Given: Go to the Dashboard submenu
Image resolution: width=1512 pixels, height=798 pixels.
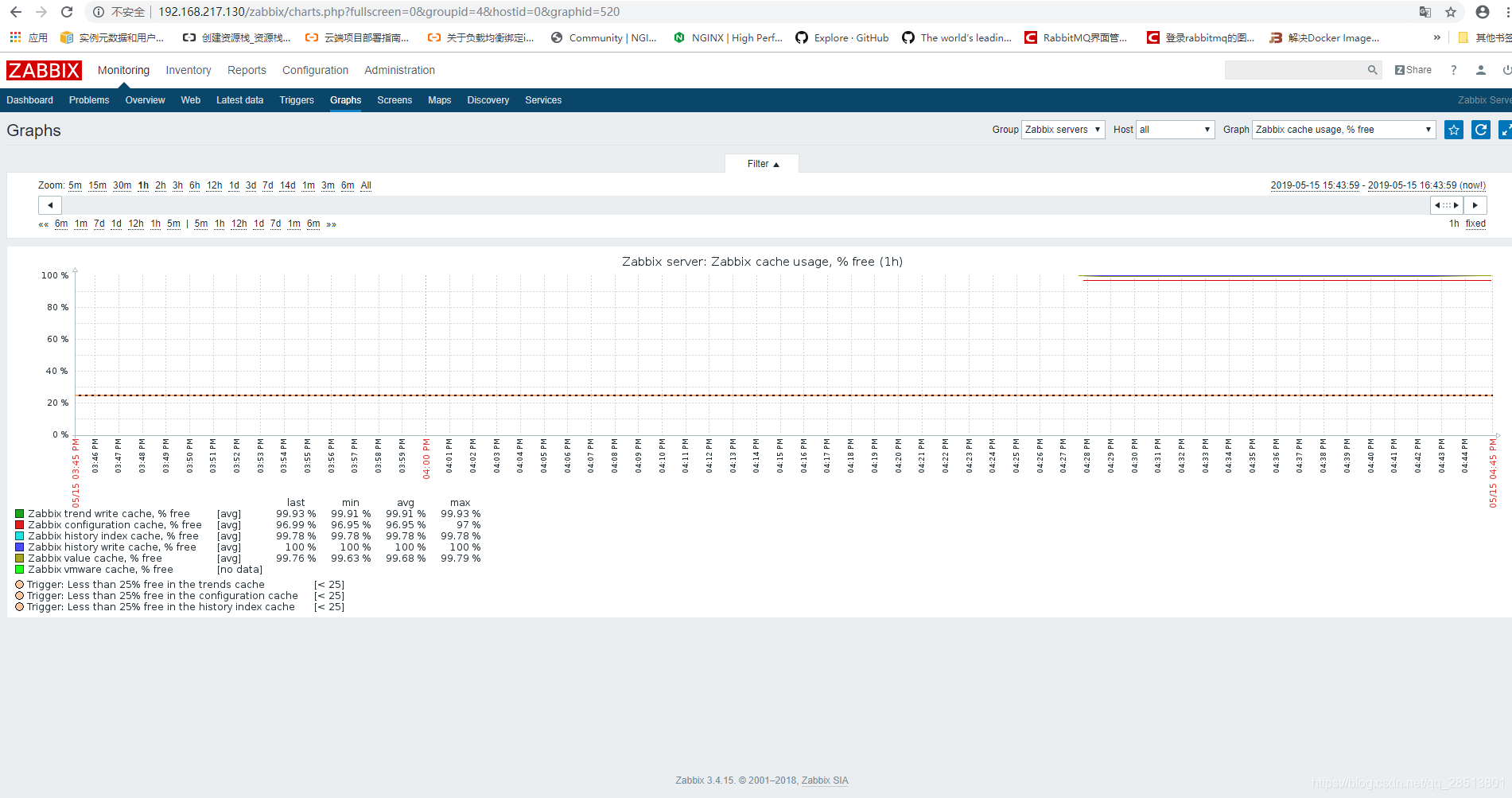Looking at the screenshot, I should [x=30, y=100].
